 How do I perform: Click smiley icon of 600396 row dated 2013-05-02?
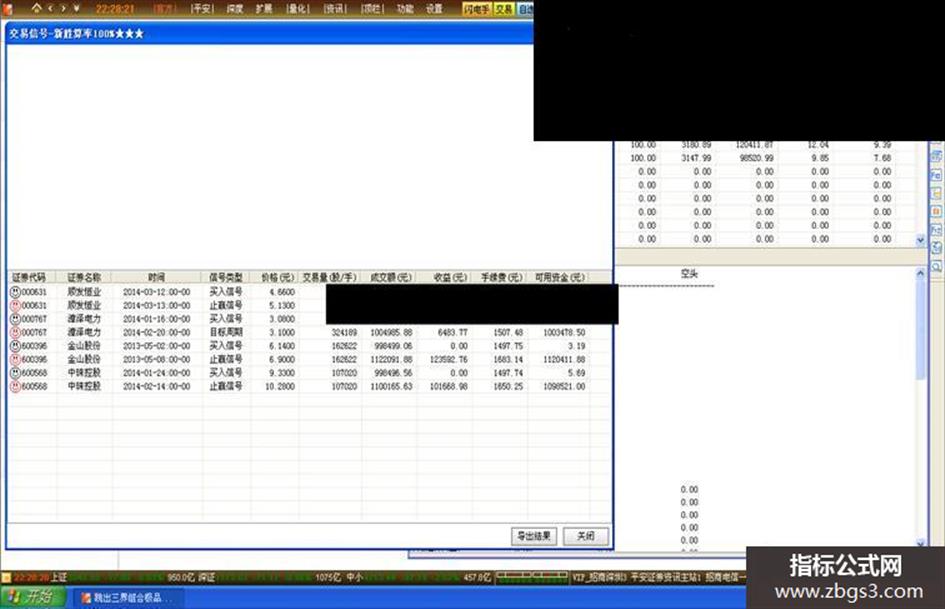15,346
